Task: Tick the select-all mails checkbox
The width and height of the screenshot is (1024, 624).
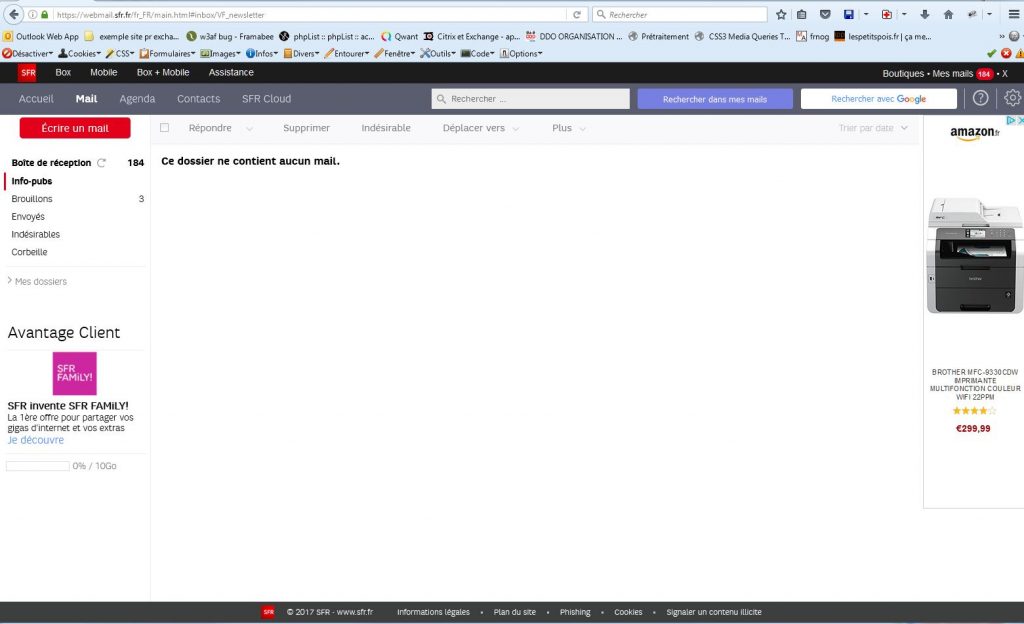Action: click(x=165, y=128)
